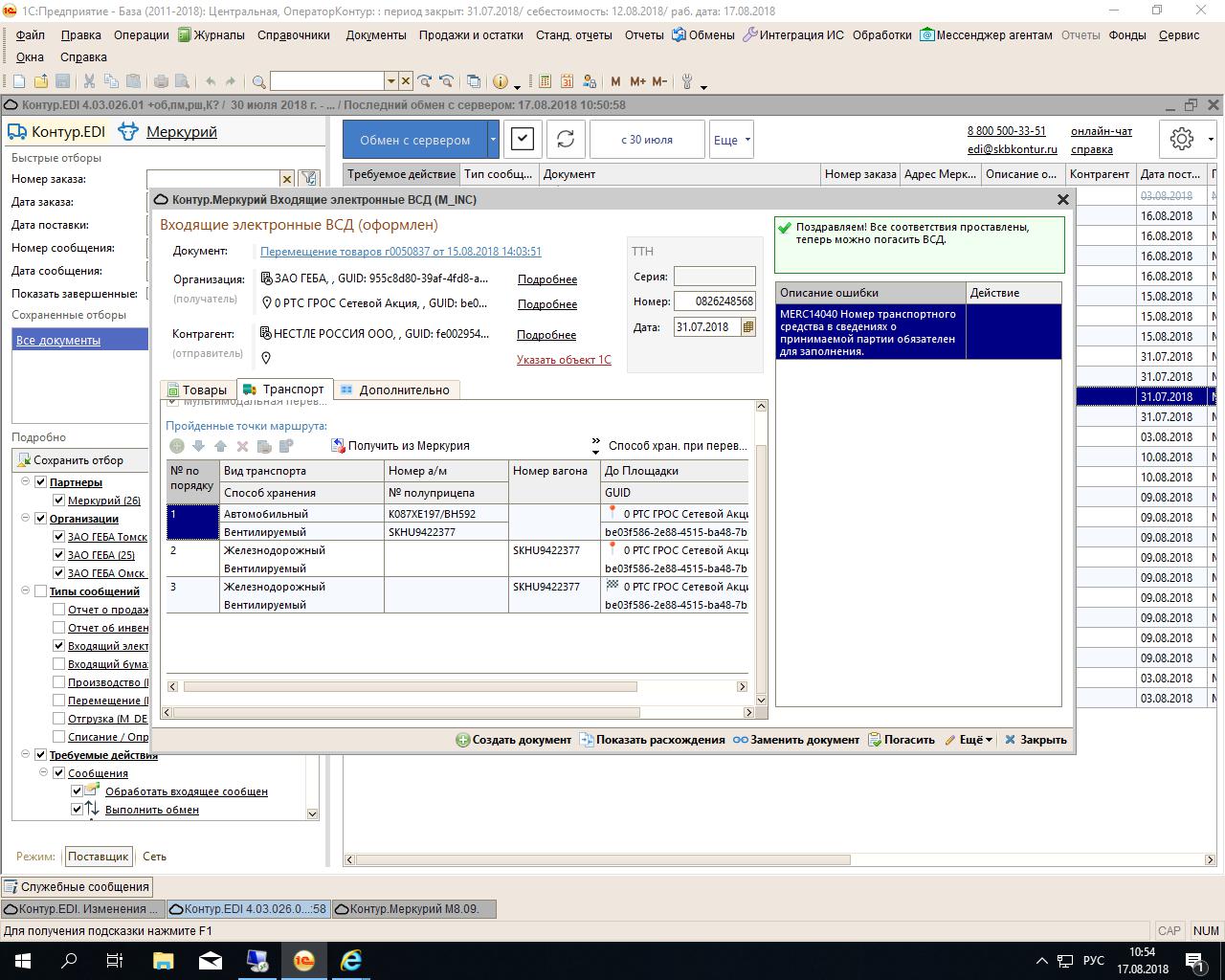1225x980 pixels.
Task: Click the new document toolbar icon
Action: pyautogui.click(x=19, y=81)
